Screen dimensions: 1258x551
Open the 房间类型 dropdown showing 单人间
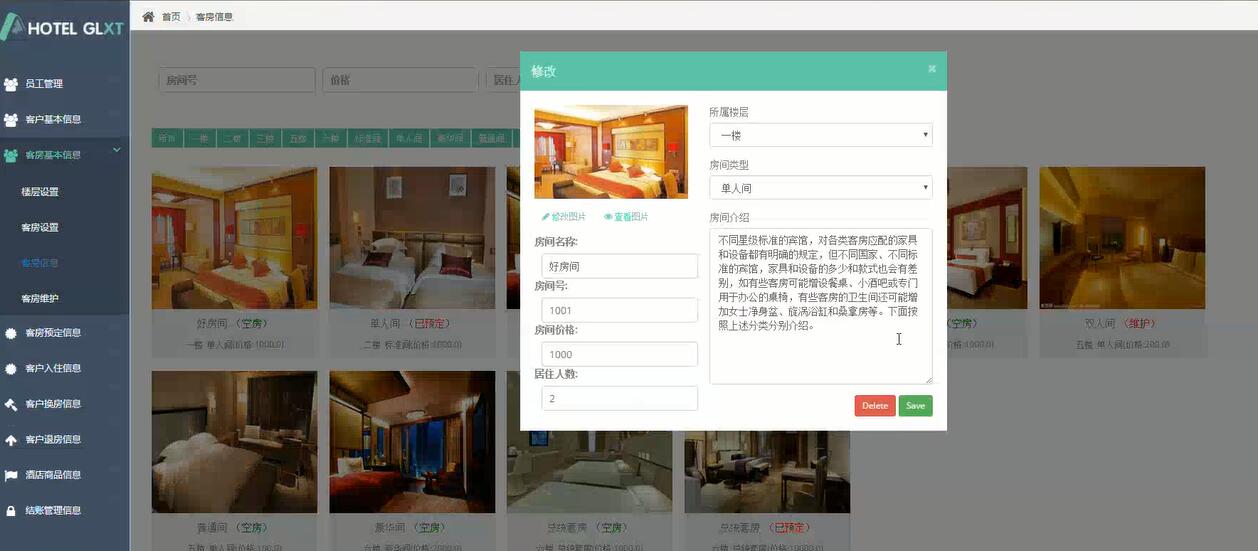point(821,187)
